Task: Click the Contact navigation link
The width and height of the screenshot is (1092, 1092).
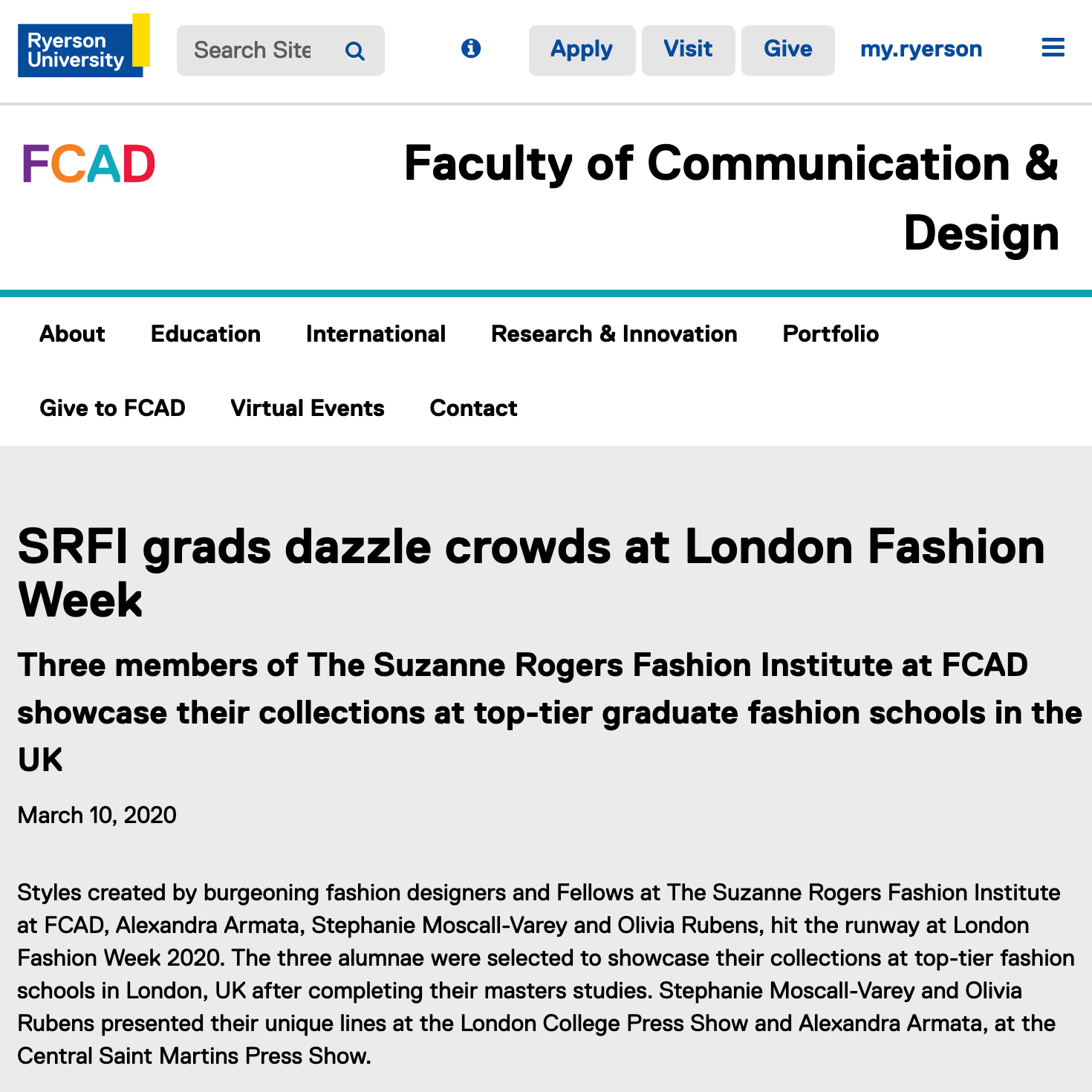Action: pyautogui.click(x=473, y=409)
